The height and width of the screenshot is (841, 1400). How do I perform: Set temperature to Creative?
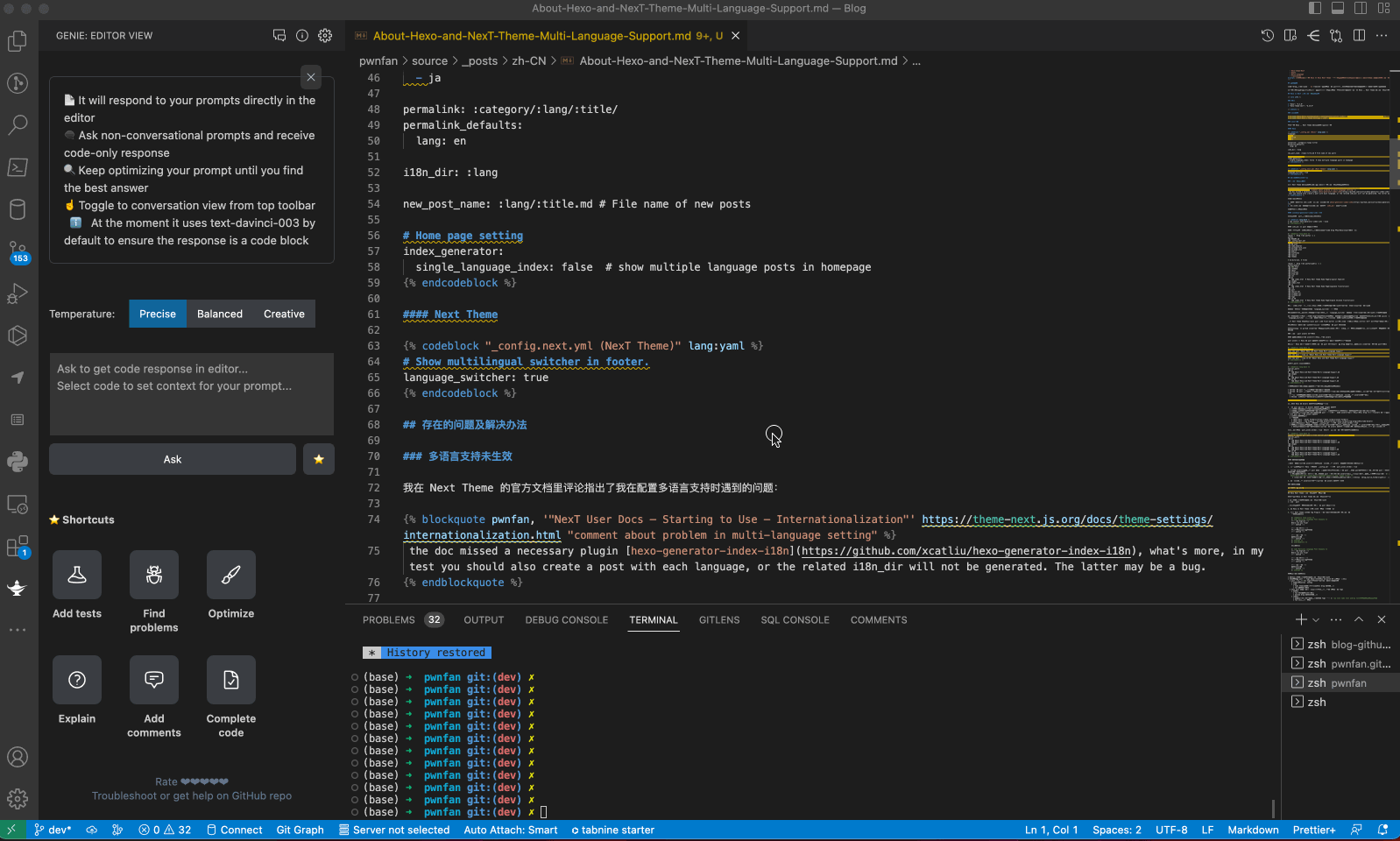click(284, 314)
